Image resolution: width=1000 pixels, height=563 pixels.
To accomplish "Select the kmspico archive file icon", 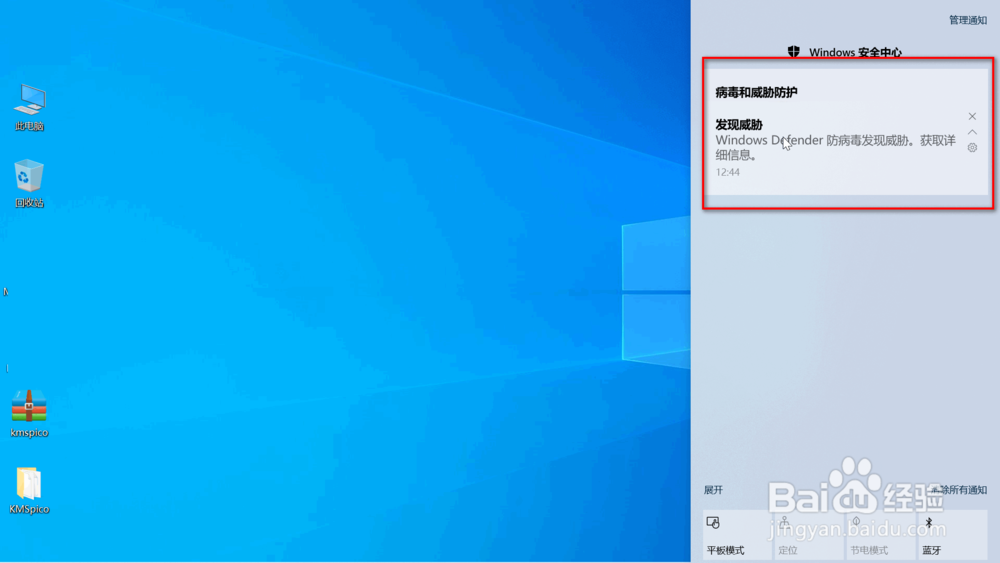I will pos(29,413).
